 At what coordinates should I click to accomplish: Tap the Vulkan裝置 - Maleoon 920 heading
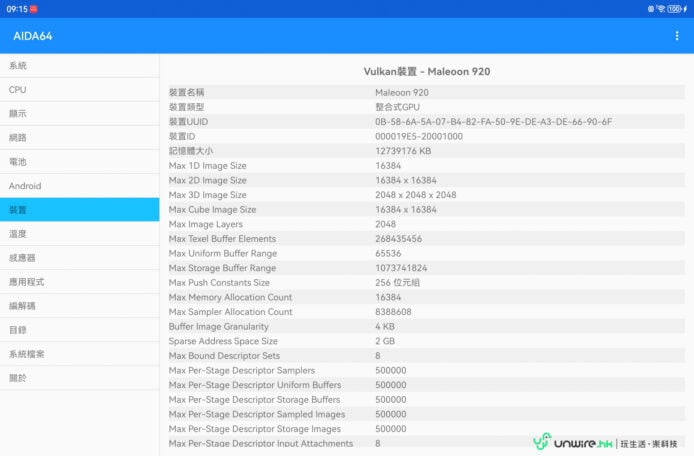coord(427,71)
